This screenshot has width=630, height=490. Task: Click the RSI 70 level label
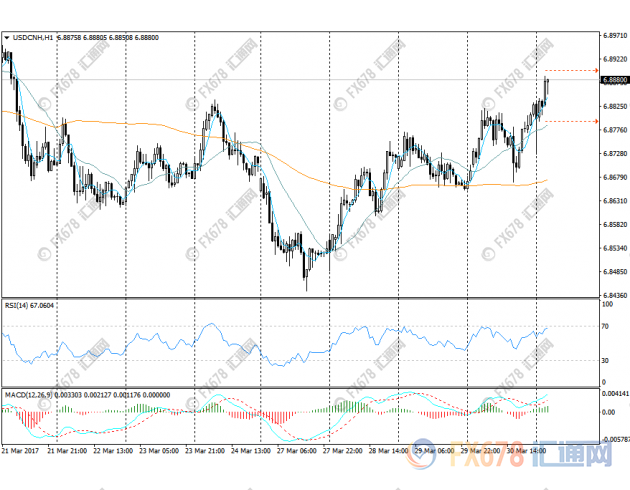605,327
